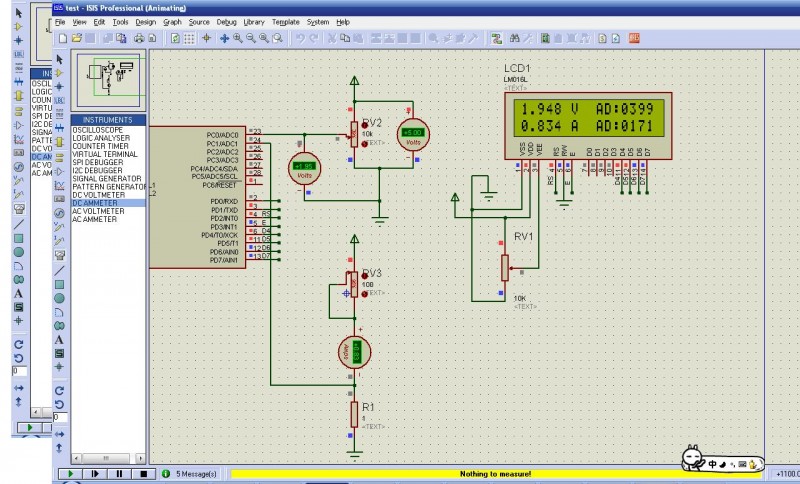Start simulation with the Play button

click(70, 474)
